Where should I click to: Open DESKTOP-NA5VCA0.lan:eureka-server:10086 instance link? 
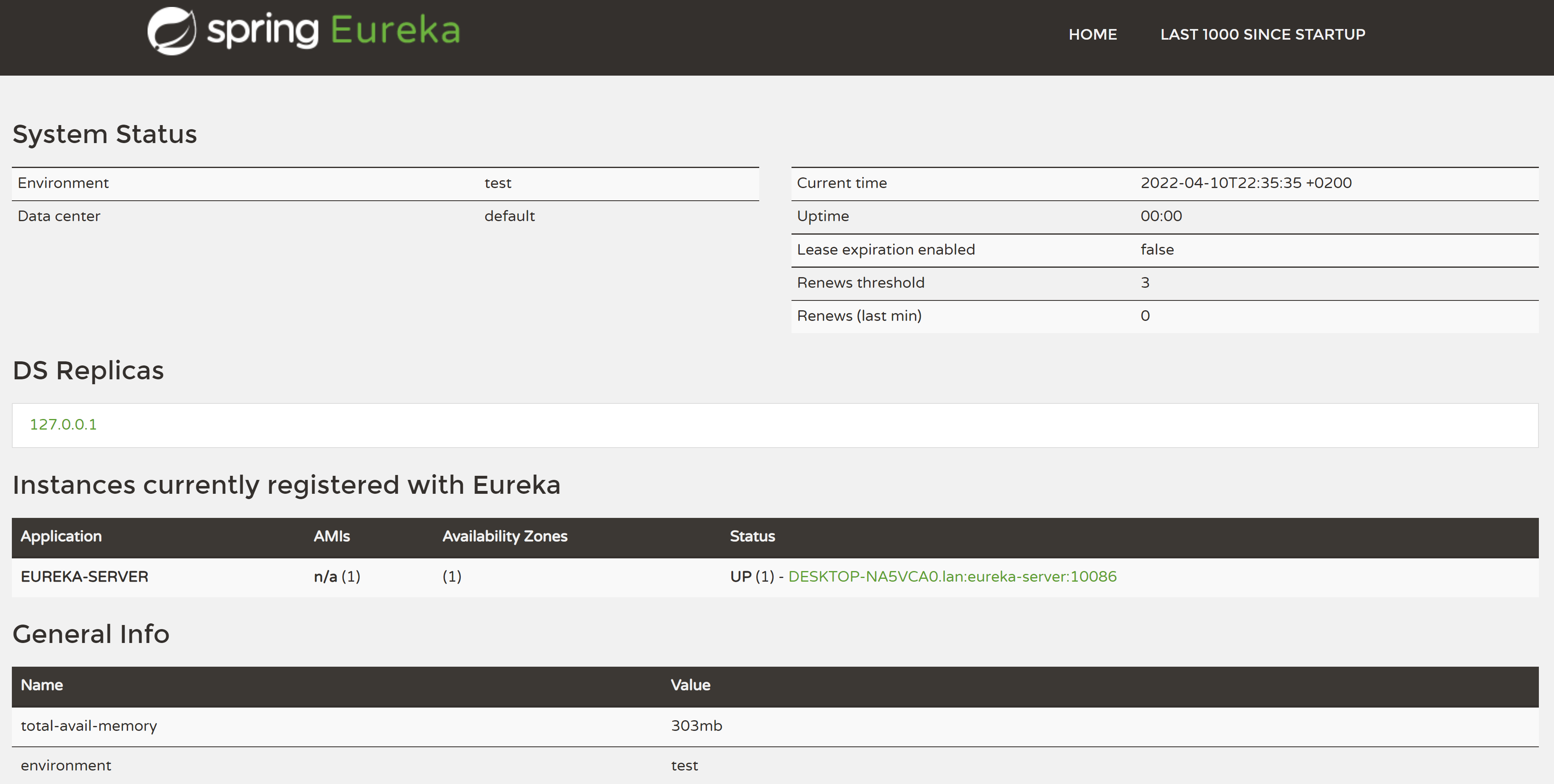pos(952,576)
